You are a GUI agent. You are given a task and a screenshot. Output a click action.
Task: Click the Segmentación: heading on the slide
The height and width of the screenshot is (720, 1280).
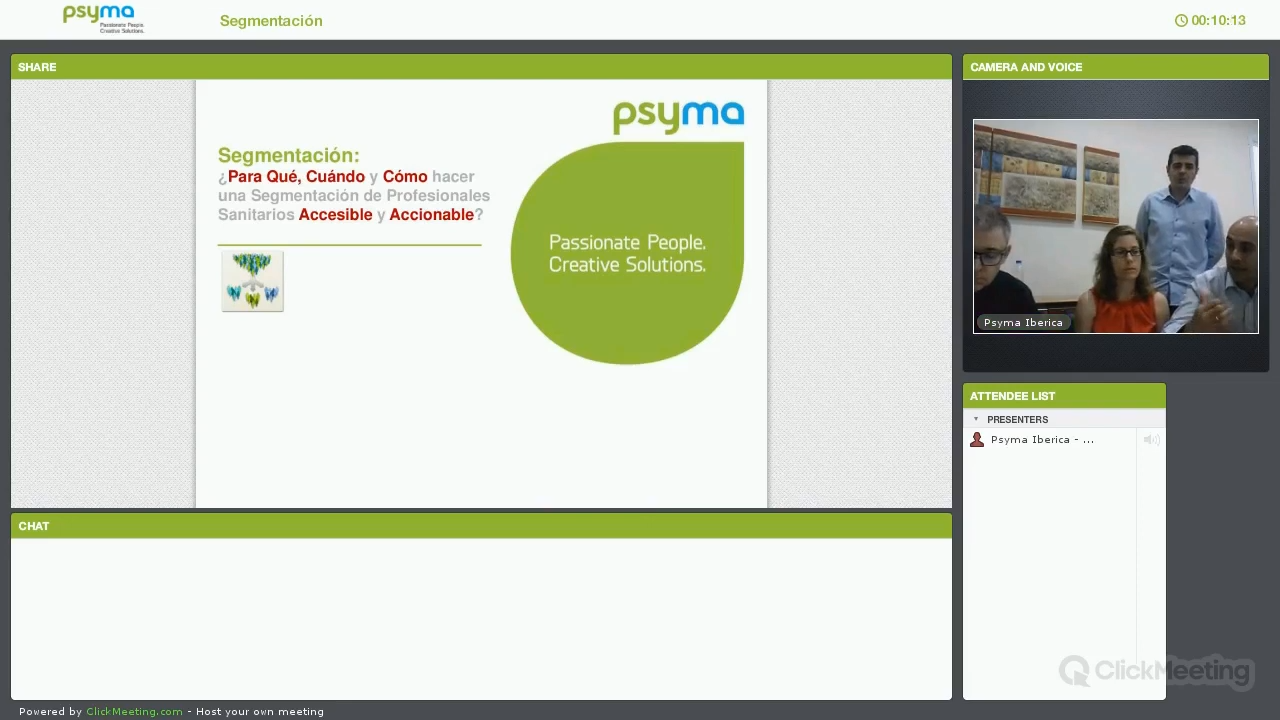288,155
